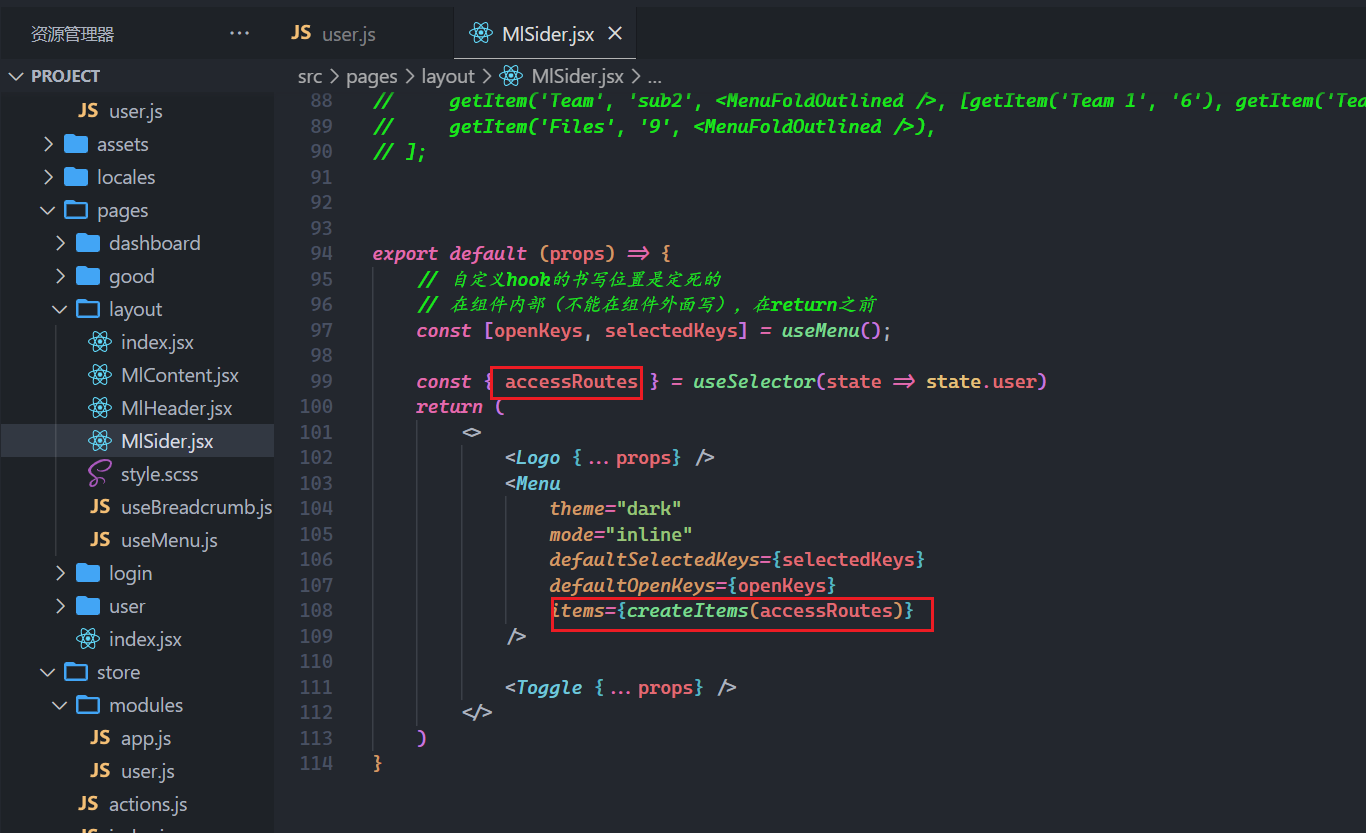Click the JS icon beside useBreadcrumb.js
This screenshot has height=833, width=1366.
[100, 507]
